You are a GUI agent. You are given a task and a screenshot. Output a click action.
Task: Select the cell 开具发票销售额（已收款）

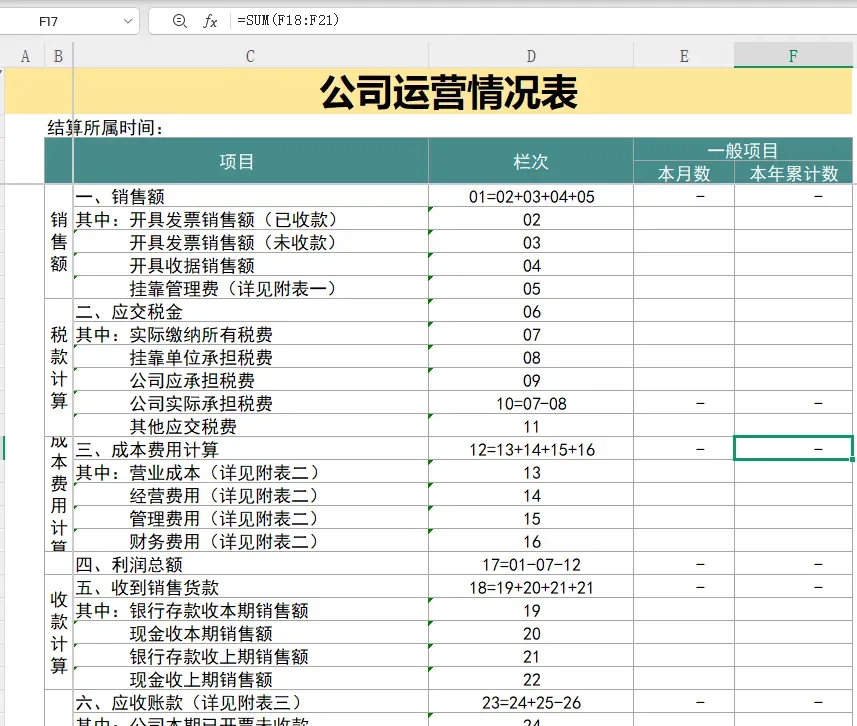coord(251,219)
